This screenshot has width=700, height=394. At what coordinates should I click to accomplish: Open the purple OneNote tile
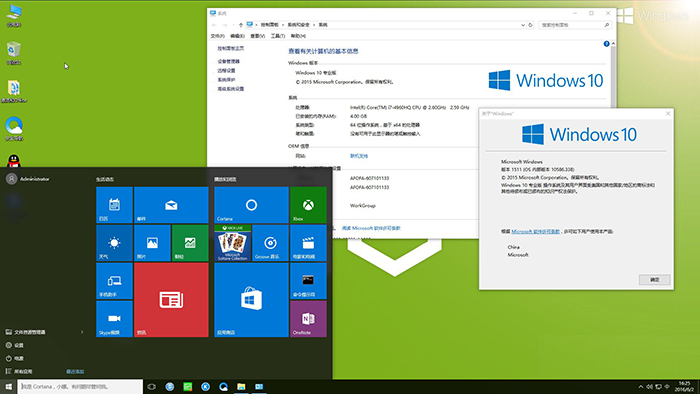click(x=308, y=319)
